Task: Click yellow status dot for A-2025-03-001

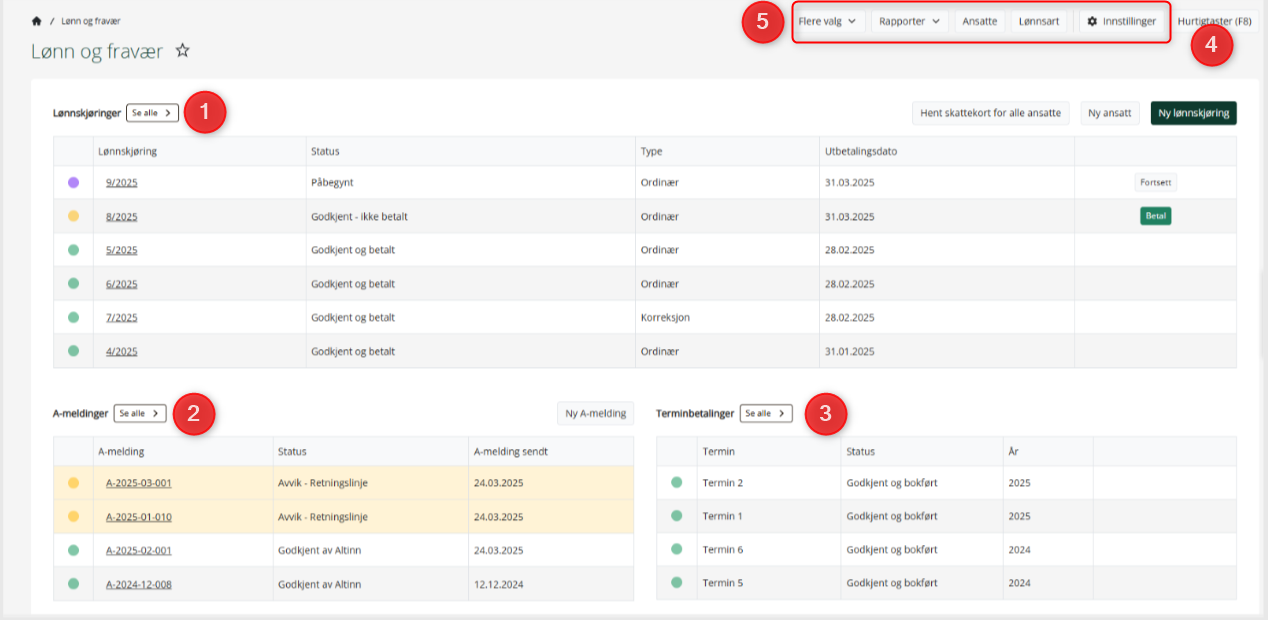Action: pyautogui.click(x=73, y=483)
